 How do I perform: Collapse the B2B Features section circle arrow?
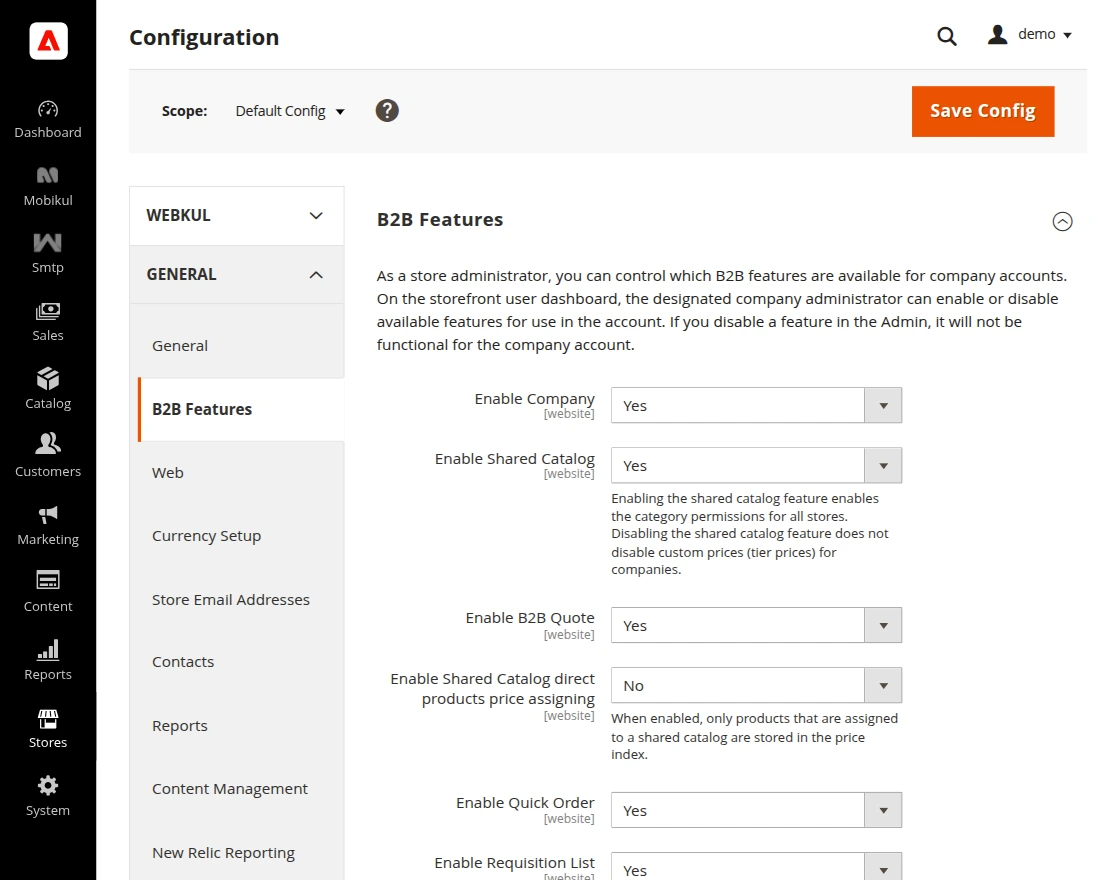1062,221
